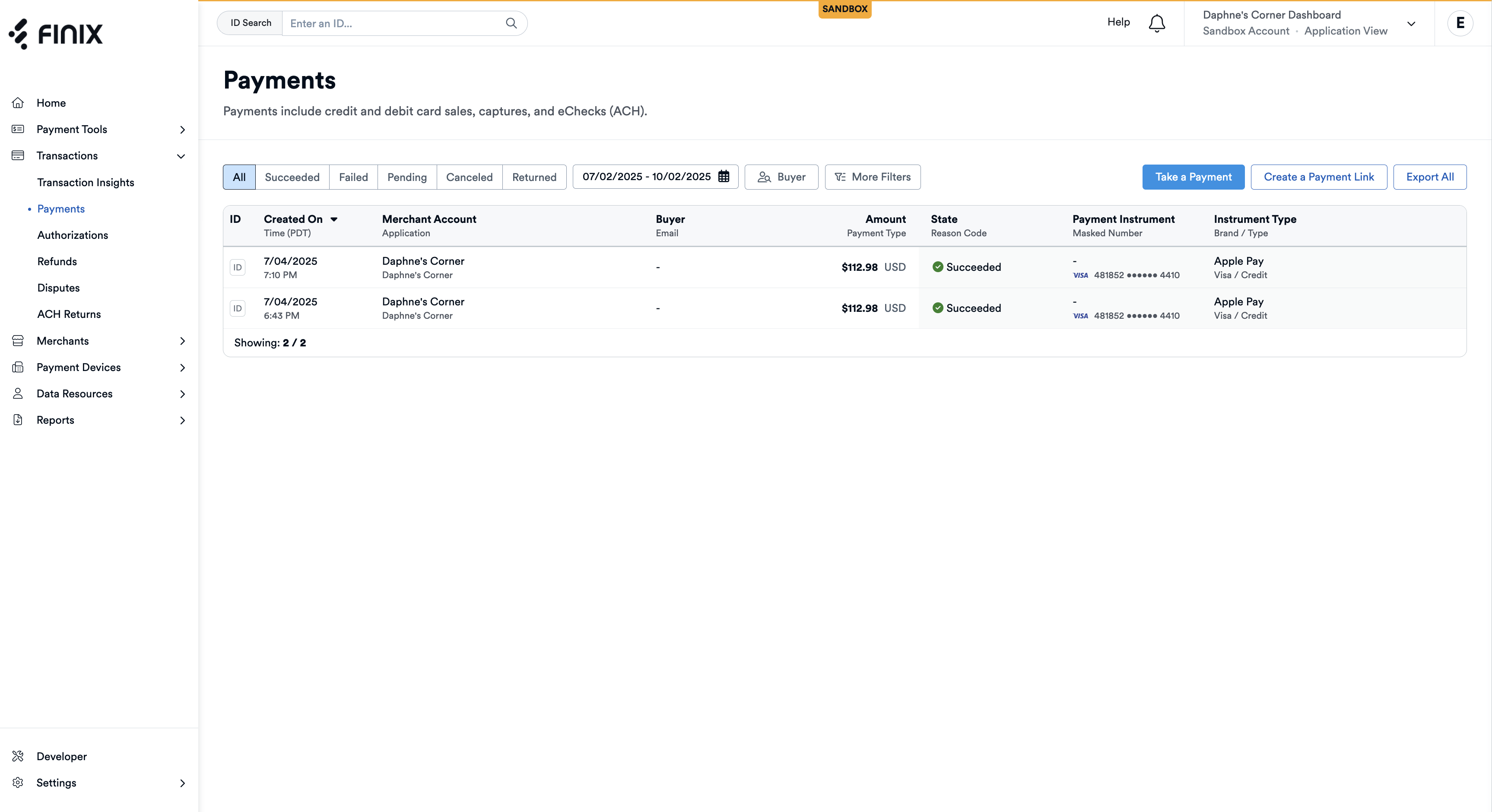Click the Finix logo

pyautogui.click(x=56, y=34)
